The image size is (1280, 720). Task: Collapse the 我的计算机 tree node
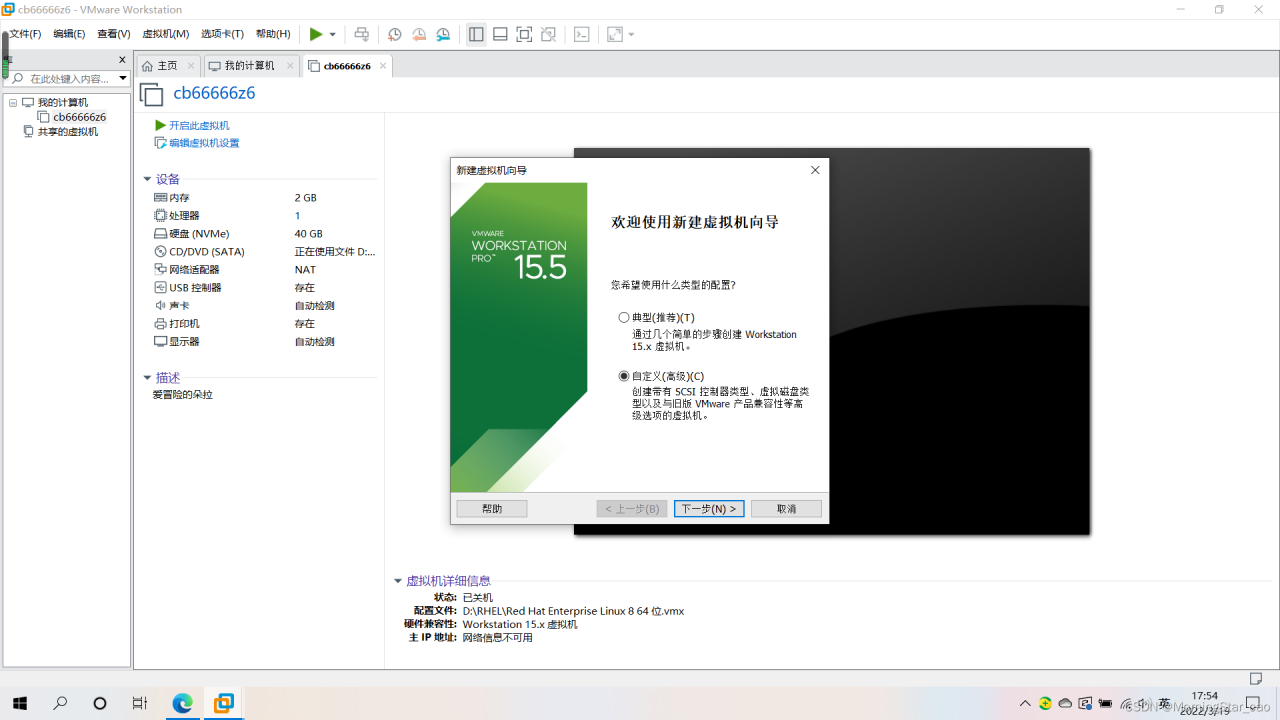tap(13, 103)
